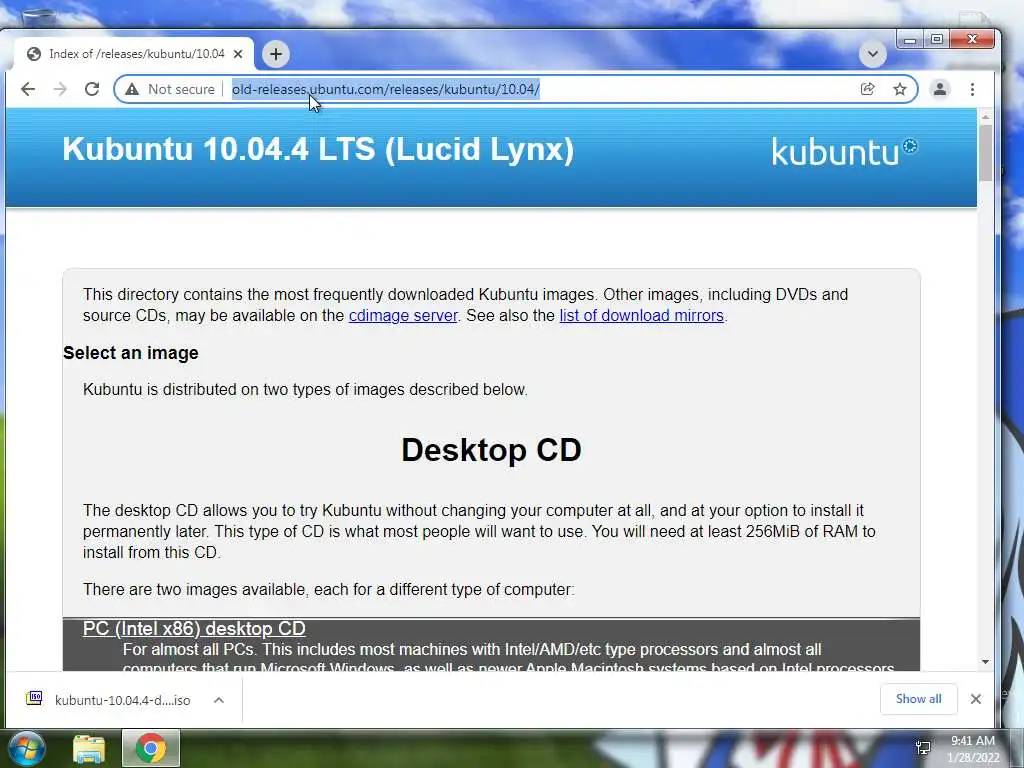
Task: Click the browser forward arrow
Action: (x=60, y=89)
